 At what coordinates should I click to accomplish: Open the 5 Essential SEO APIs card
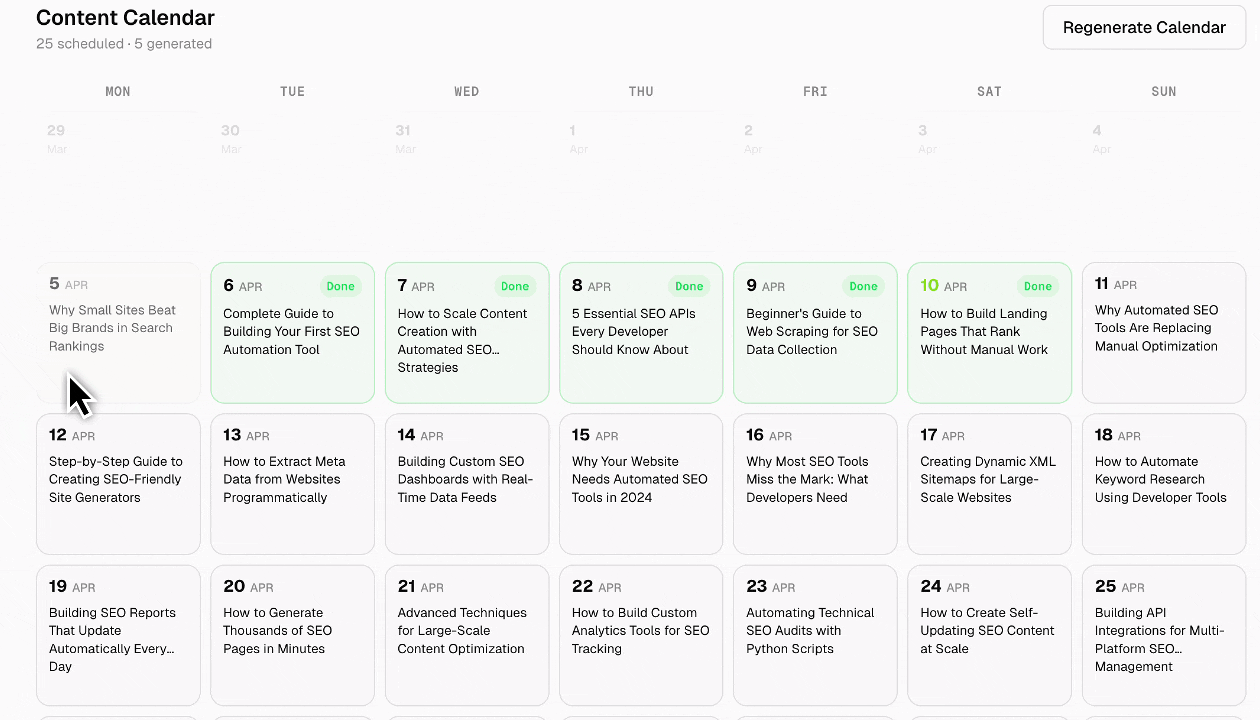[x=640, y=332]
